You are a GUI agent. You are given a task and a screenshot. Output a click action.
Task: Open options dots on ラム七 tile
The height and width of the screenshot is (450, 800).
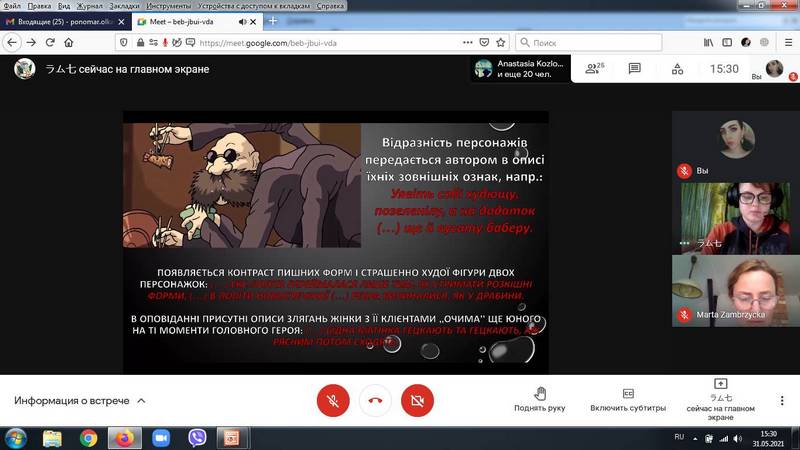tap(685, 243)
